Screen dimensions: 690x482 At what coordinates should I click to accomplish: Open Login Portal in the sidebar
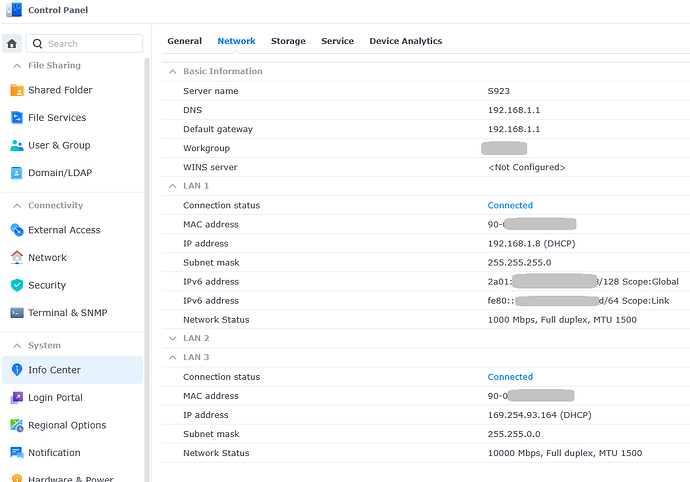click(x=55, y=398)
